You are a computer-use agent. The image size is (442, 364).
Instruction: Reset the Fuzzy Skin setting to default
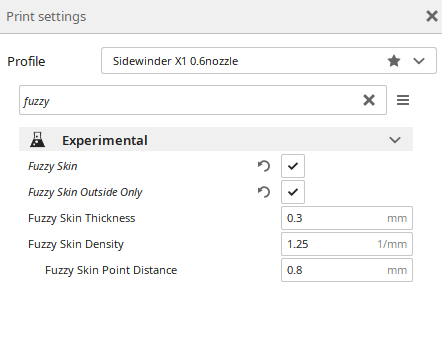tap(264, 166)
